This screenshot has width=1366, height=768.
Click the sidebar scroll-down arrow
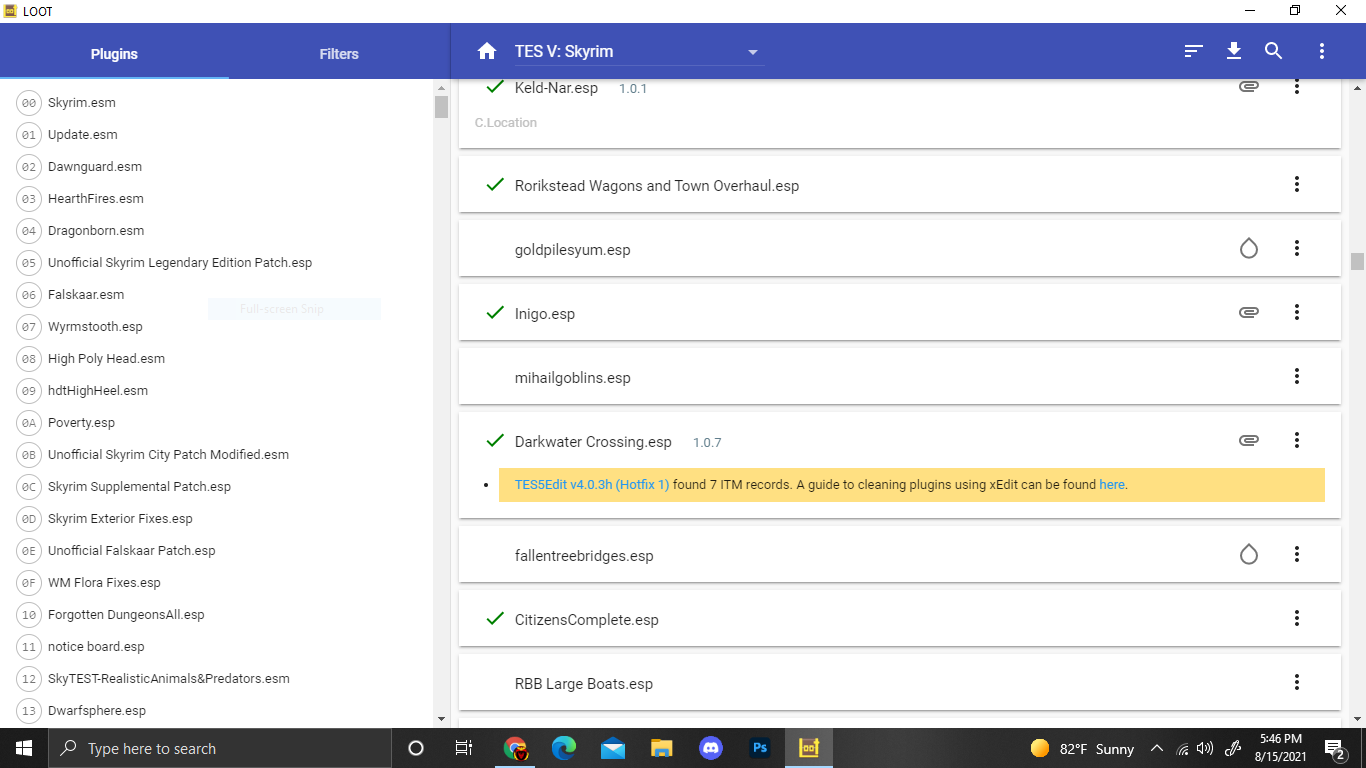[x=441, y=719]
